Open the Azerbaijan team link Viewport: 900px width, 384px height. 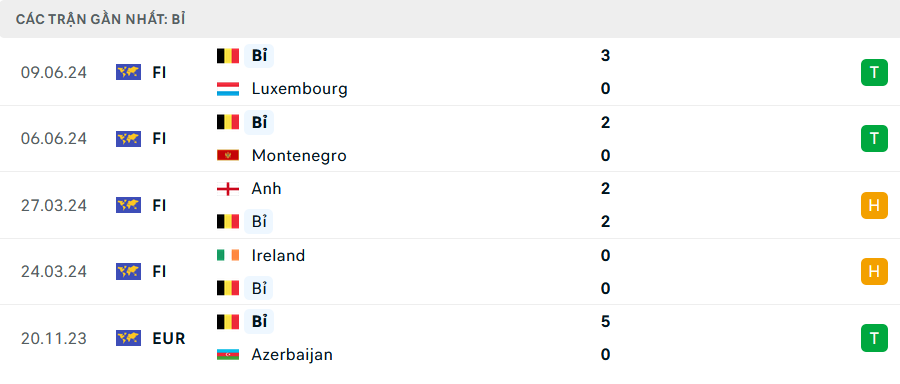pyautogui.click(x=292, y=355)
